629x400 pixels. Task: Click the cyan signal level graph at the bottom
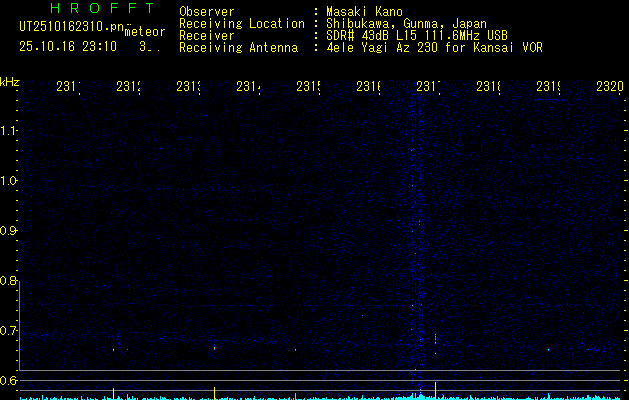pos(320,397)
